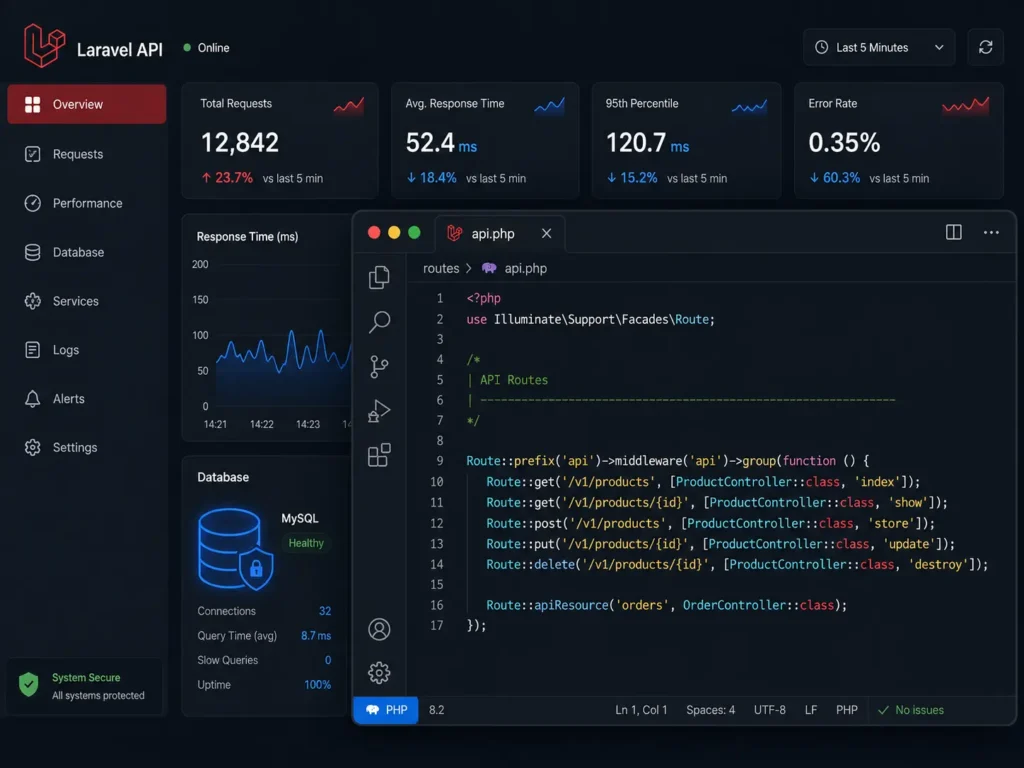Open the Settings sidebar section
Screen dimensions: 1024x768
coord(87,447)
